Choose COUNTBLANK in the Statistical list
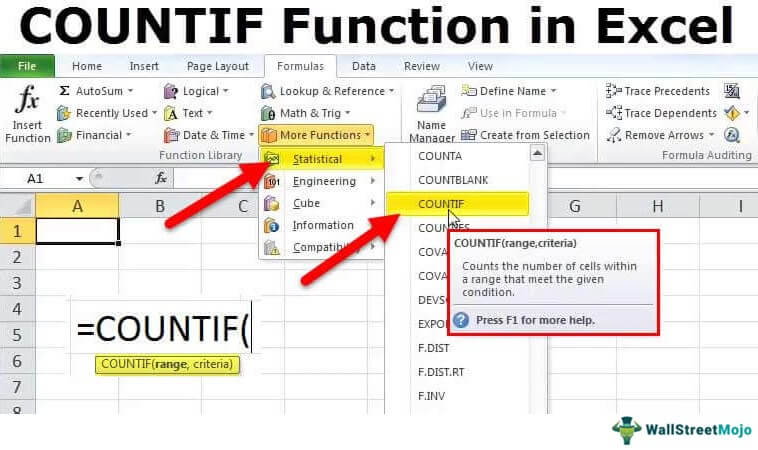Viewport: 758px width, 450px height. pyautogui.click(x=453, y=179)
